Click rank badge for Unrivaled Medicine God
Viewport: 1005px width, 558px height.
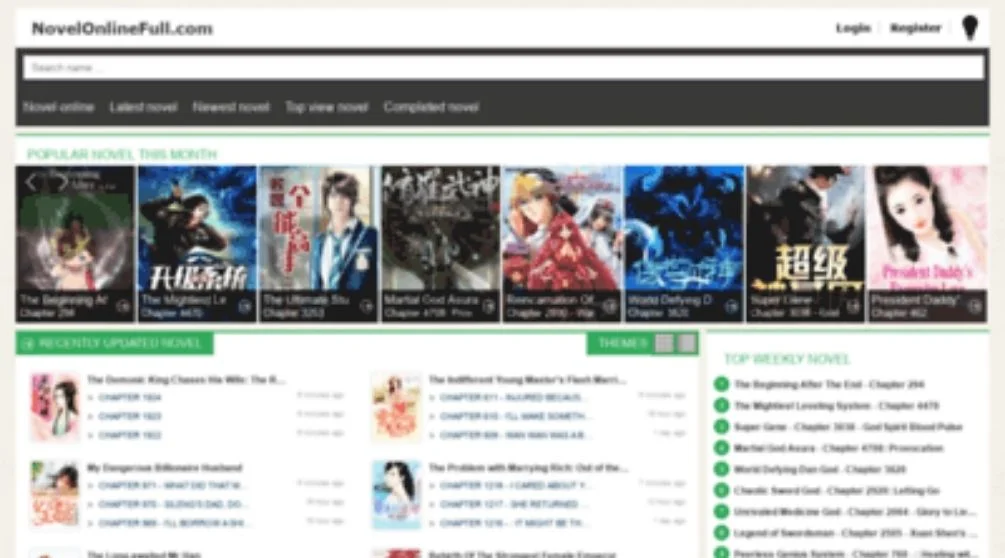click(x=721, y=512)
